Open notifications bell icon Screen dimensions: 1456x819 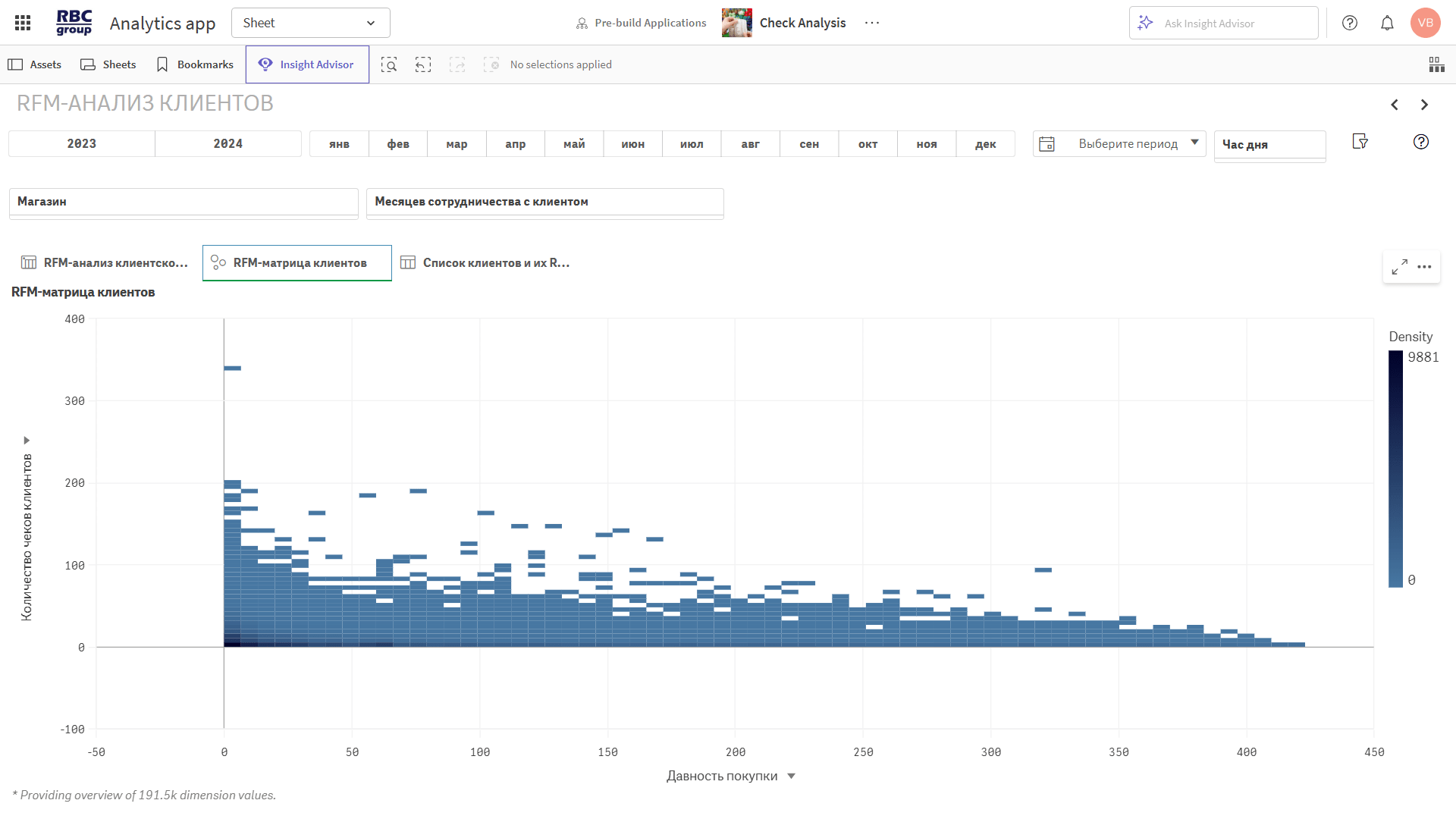1387,23
